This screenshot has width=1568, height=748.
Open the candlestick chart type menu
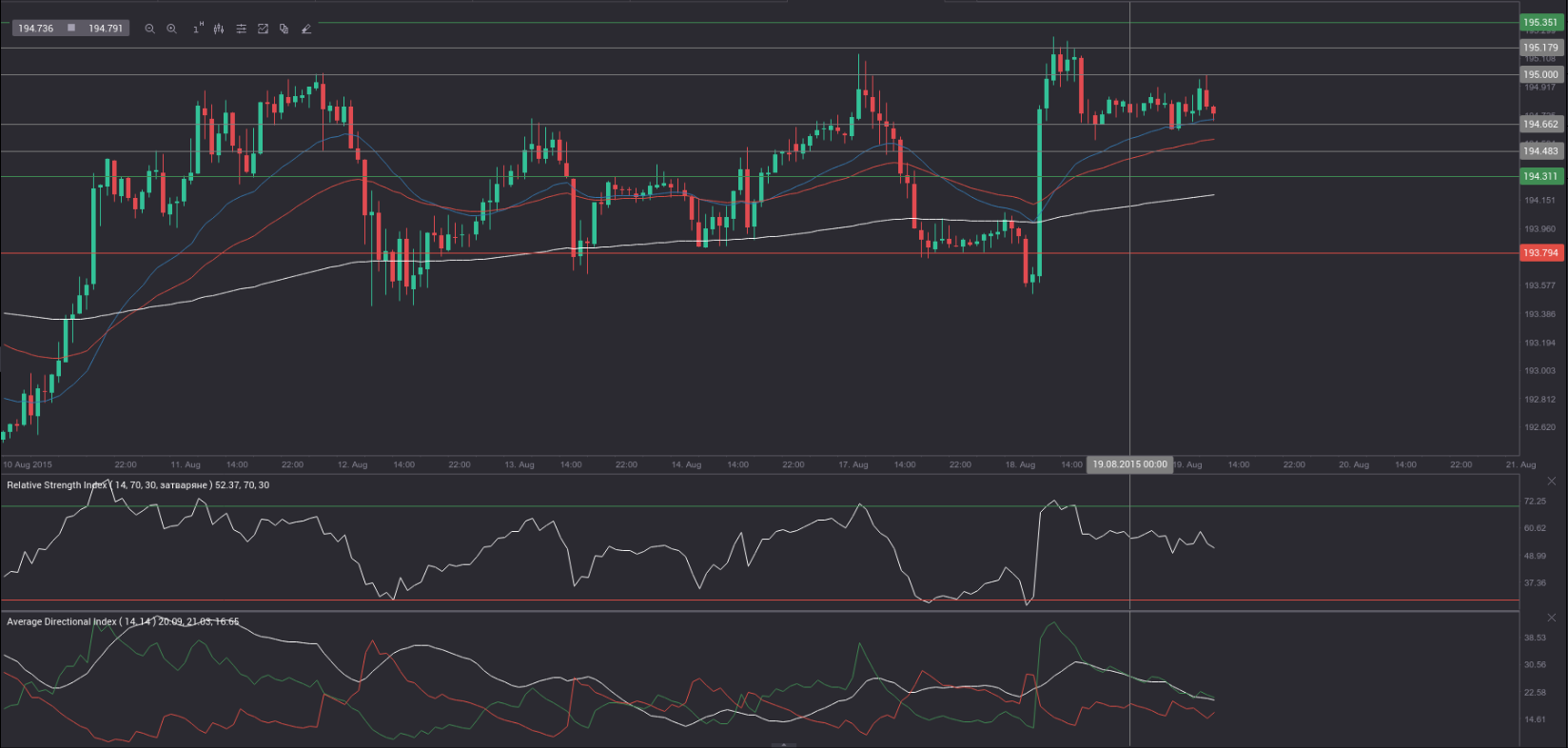coord(219,29)
